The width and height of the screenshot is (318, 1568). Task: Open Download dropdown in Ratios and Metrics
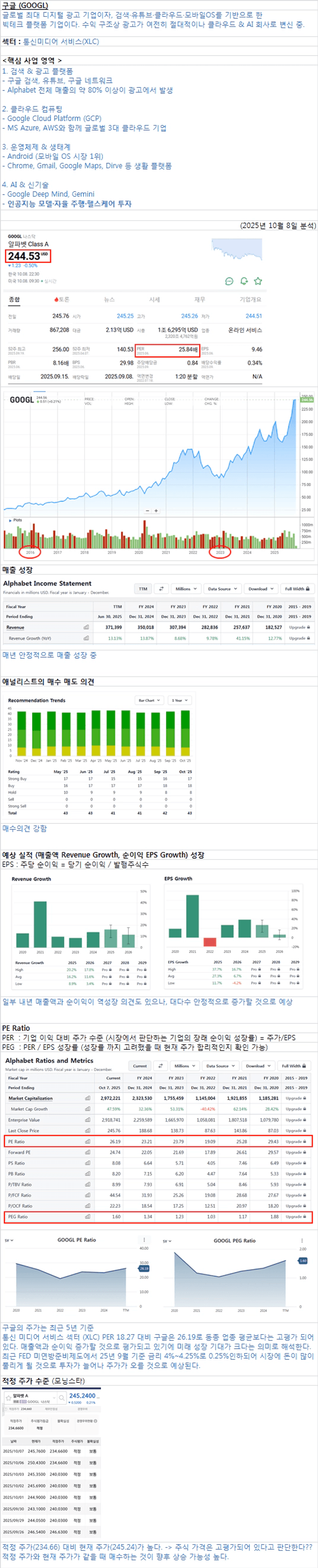coord(258,1066)
